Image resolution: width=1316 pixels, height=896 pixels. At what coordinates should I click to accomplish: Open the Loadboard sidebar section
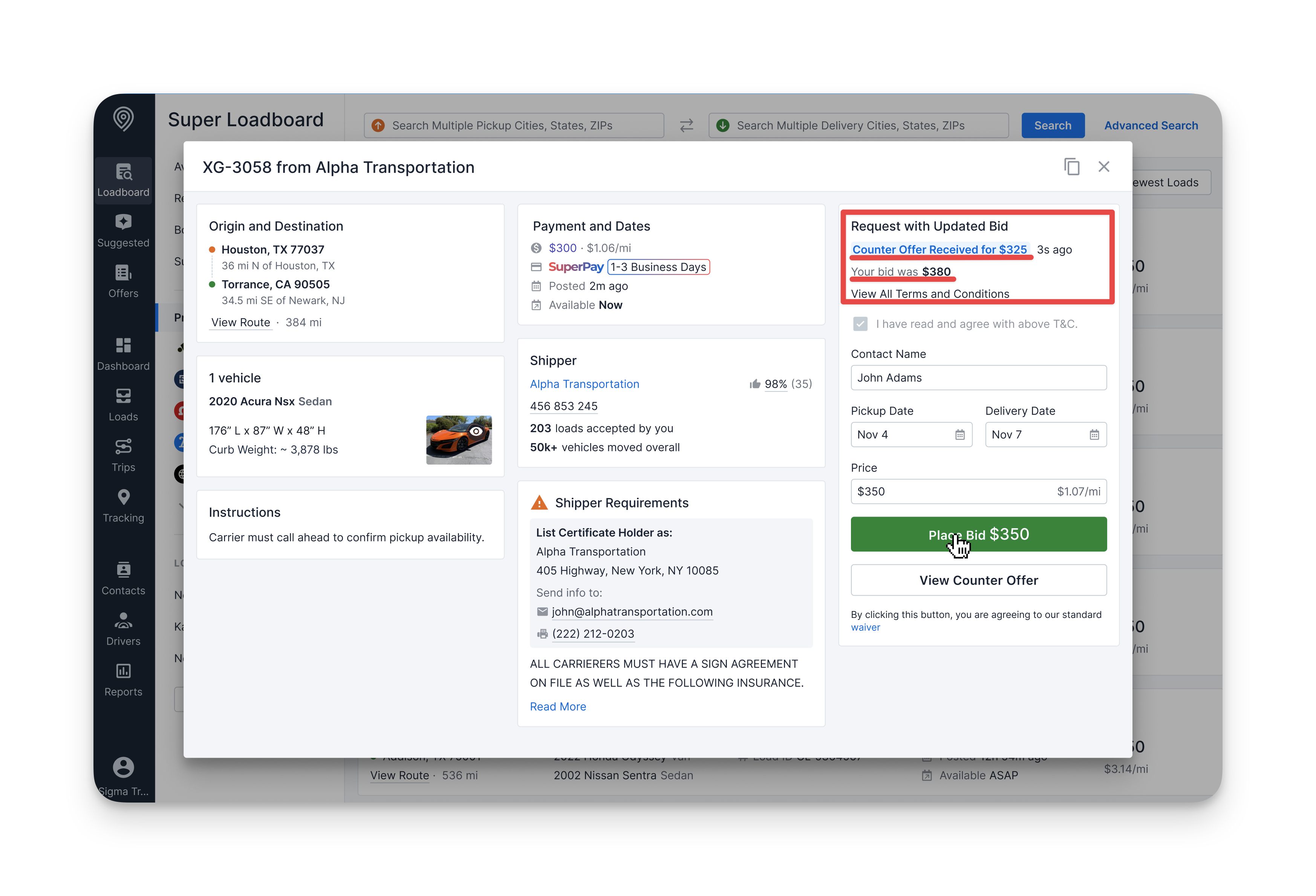click(x=124, y=180)
